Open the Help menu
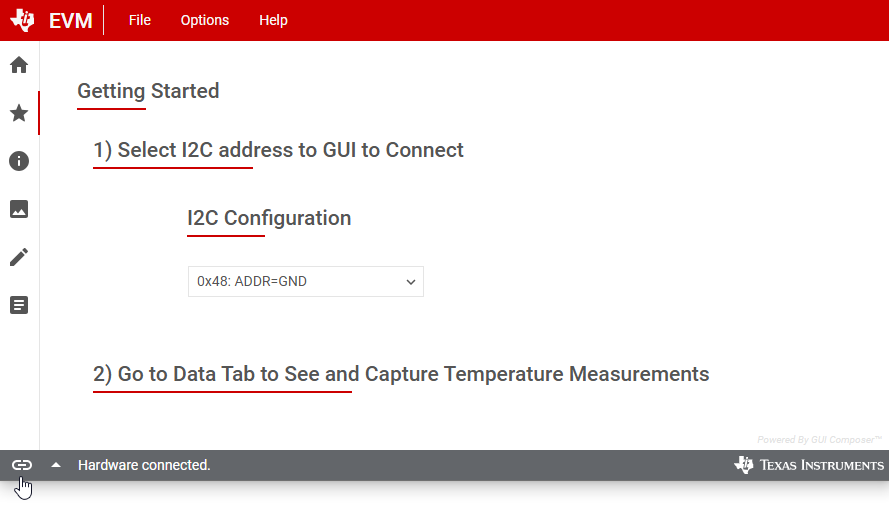Screen dimensions: 889x509 pos(273,20)
